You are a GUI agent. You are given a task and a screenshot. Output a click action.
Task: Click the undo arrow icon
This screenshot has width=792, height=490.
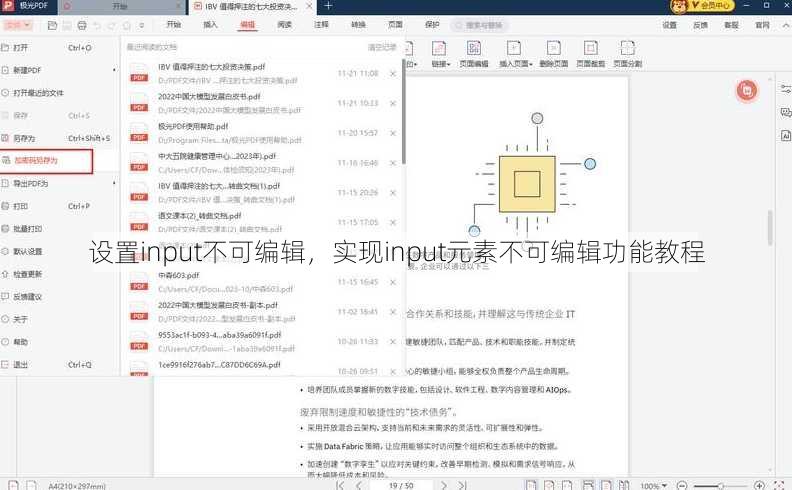click(97, 25)
